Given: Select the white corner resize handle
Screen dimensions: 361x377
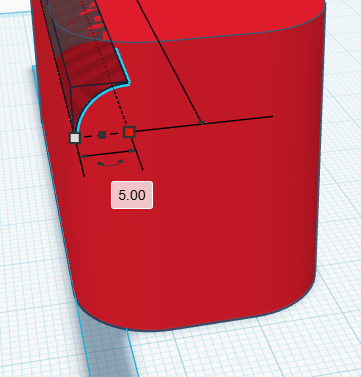Looking at the screenshot, I should click(x=75, y=138).
